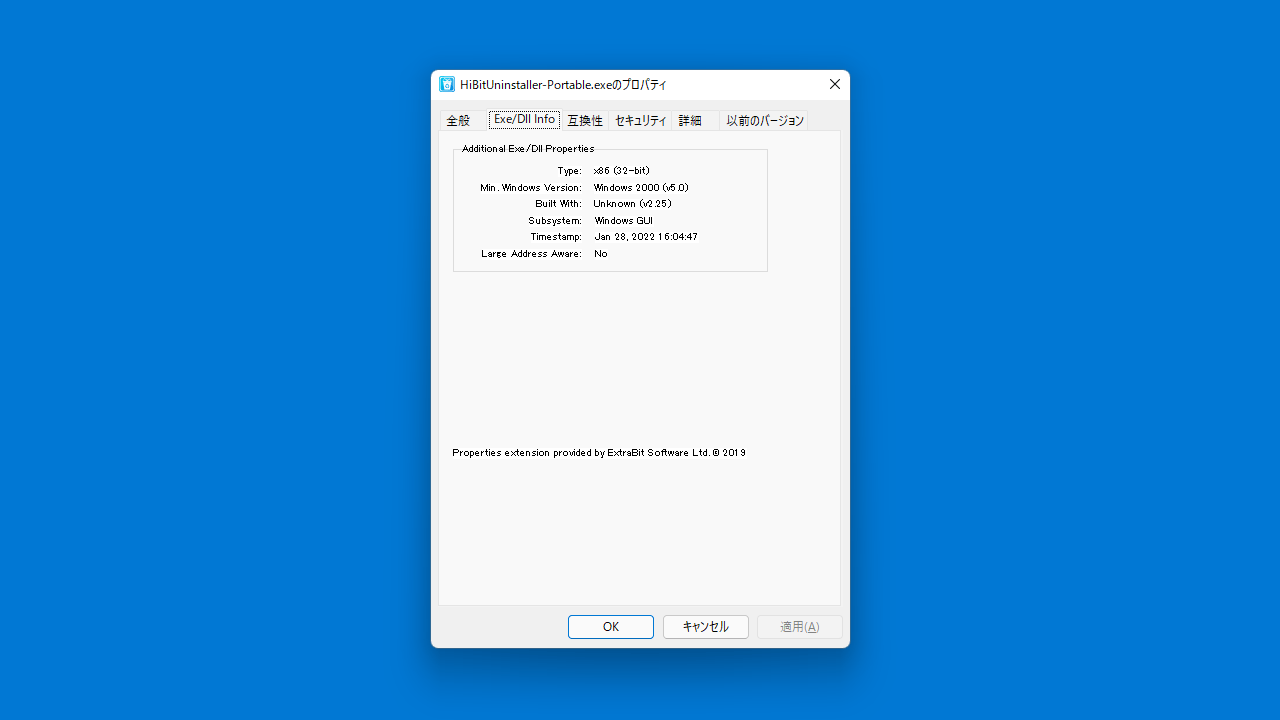
Task: Click the Large Address Aware: label
Action: [x=531, y=254]
